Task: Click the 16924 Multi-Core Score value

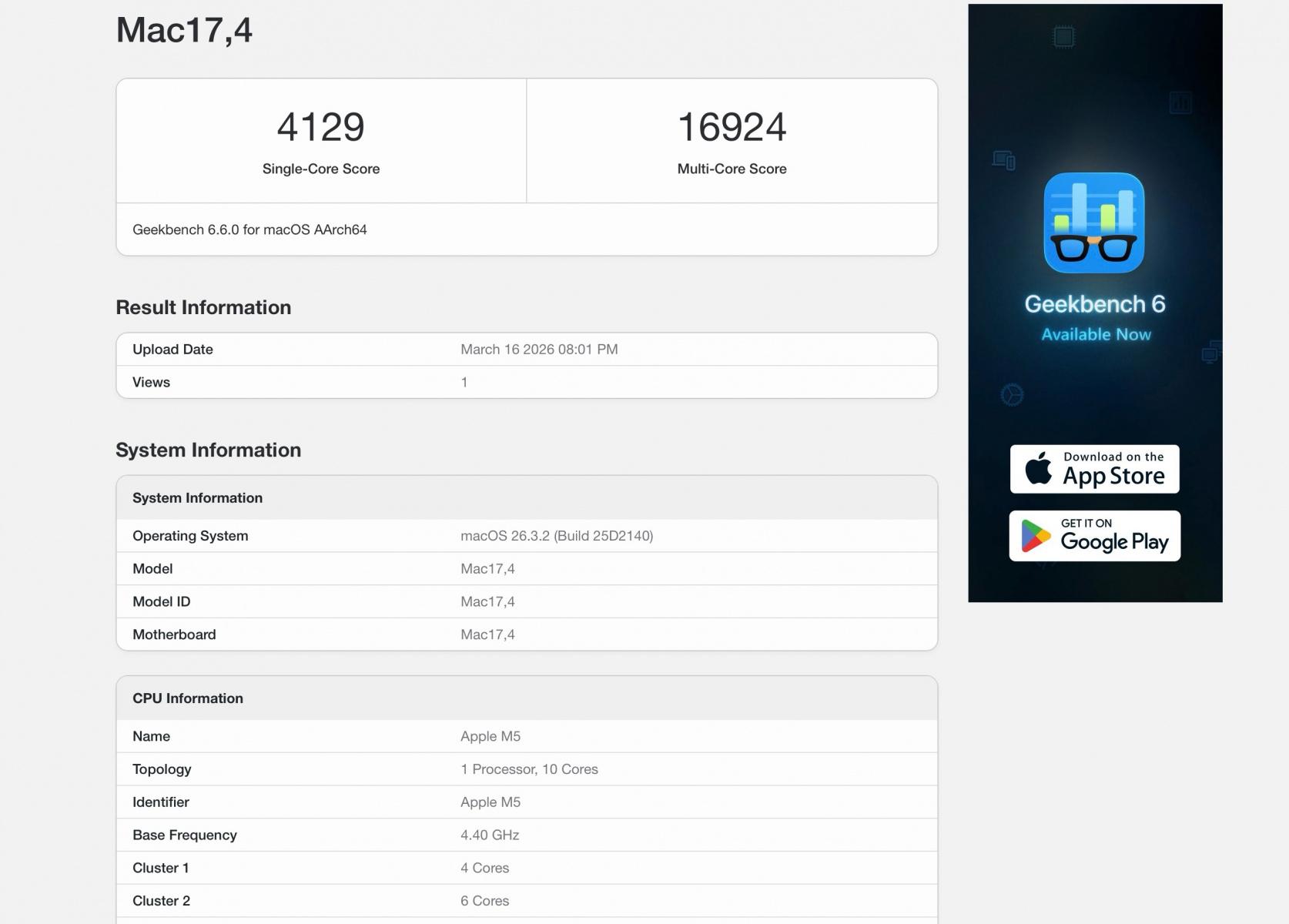Action: point(732,127)
